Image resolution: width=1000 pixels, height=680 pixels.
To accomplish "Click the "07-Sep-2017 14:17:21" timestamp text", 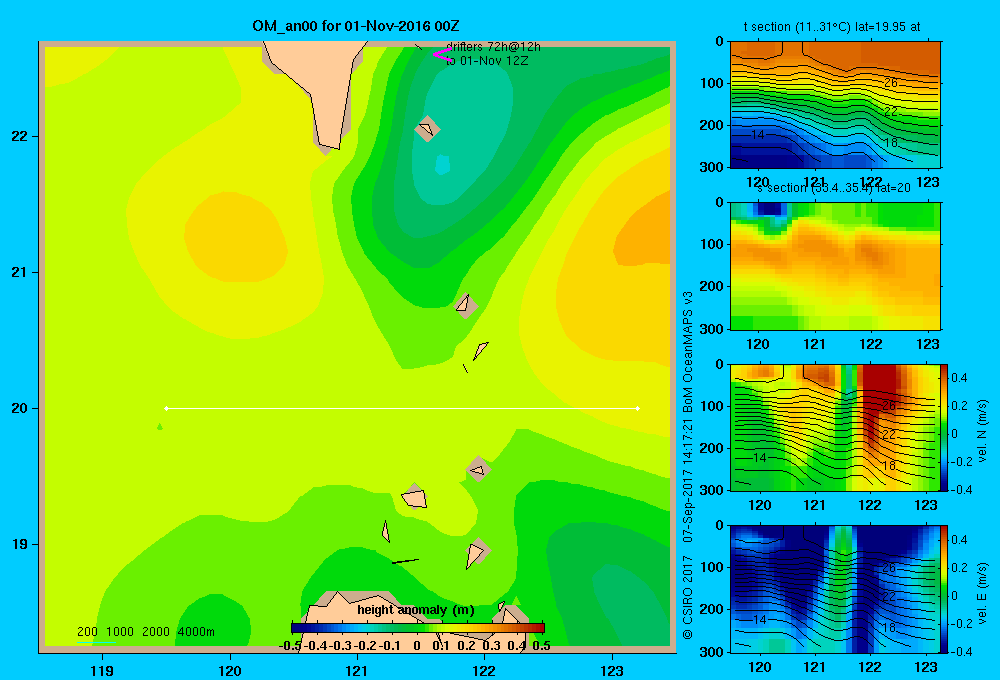I will pyautogui.click(x=688, y=480).
